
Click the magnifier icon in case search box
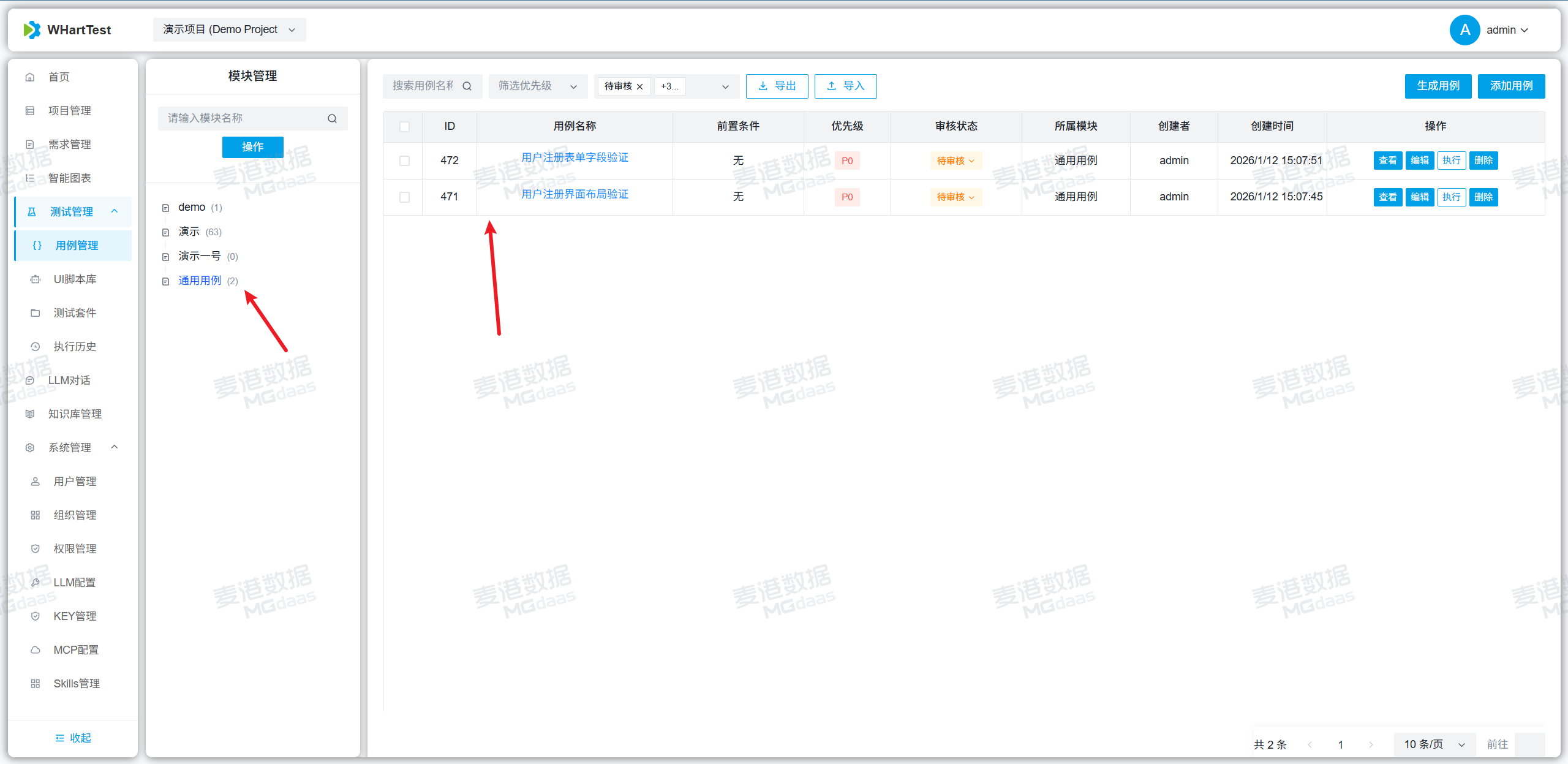(467, 86)
